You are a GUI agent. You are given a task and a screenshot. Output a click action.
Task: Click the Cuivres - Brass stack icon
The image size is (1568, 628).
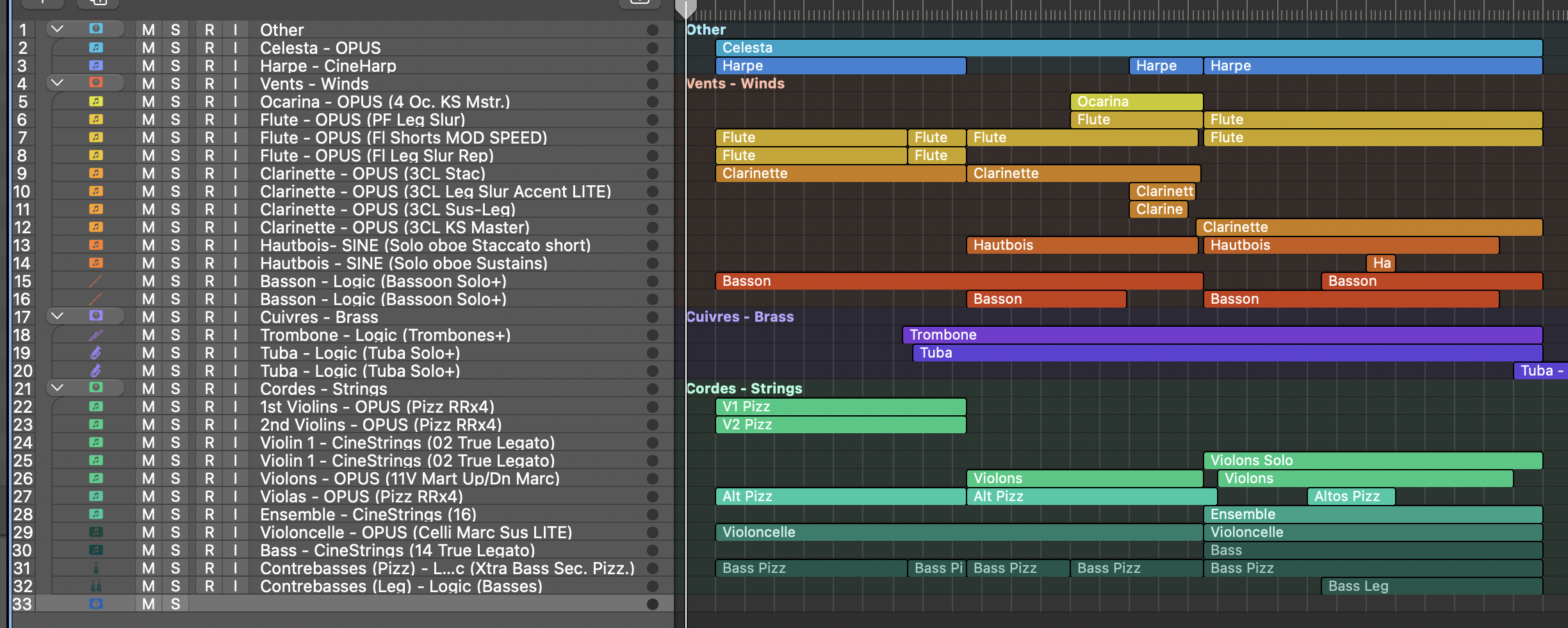pos(95,316)
